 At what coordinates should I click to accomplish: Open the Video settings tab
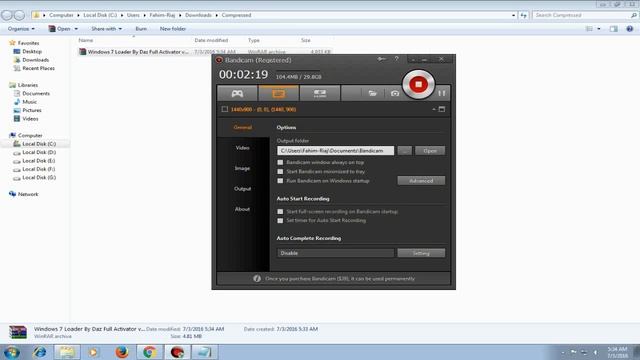pyautogui.click(x=242, y=148)
